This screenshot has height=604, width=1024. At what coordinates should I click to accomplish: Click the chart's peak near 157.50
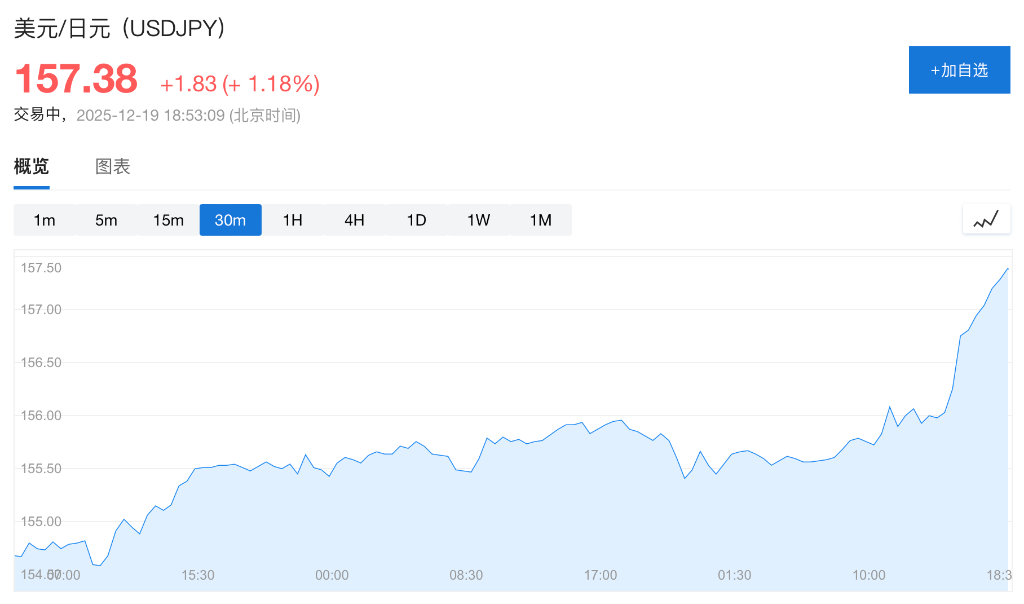tap(1007, 268)
